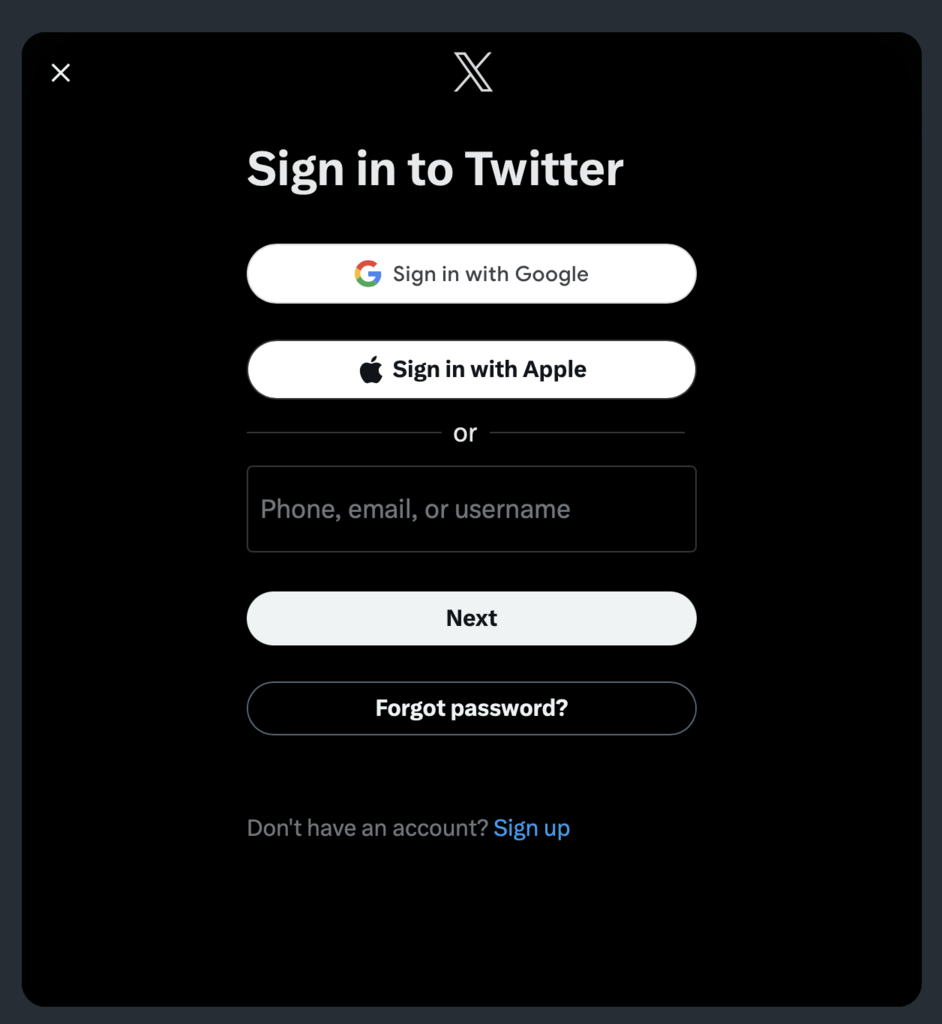Follow the Sign up link
The height and width of the screenshot is (1024, 942).
point(532,828)
